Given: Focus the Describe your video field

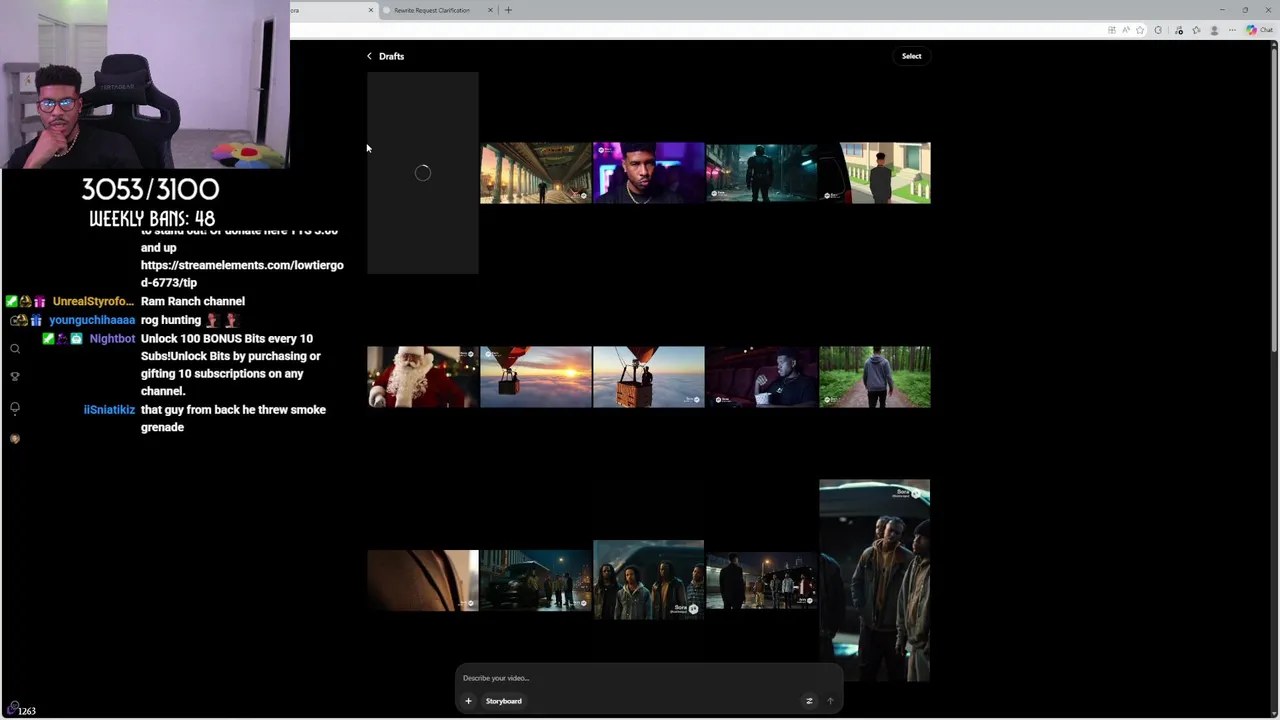Looking at the screenshot, I should point(648,678).
